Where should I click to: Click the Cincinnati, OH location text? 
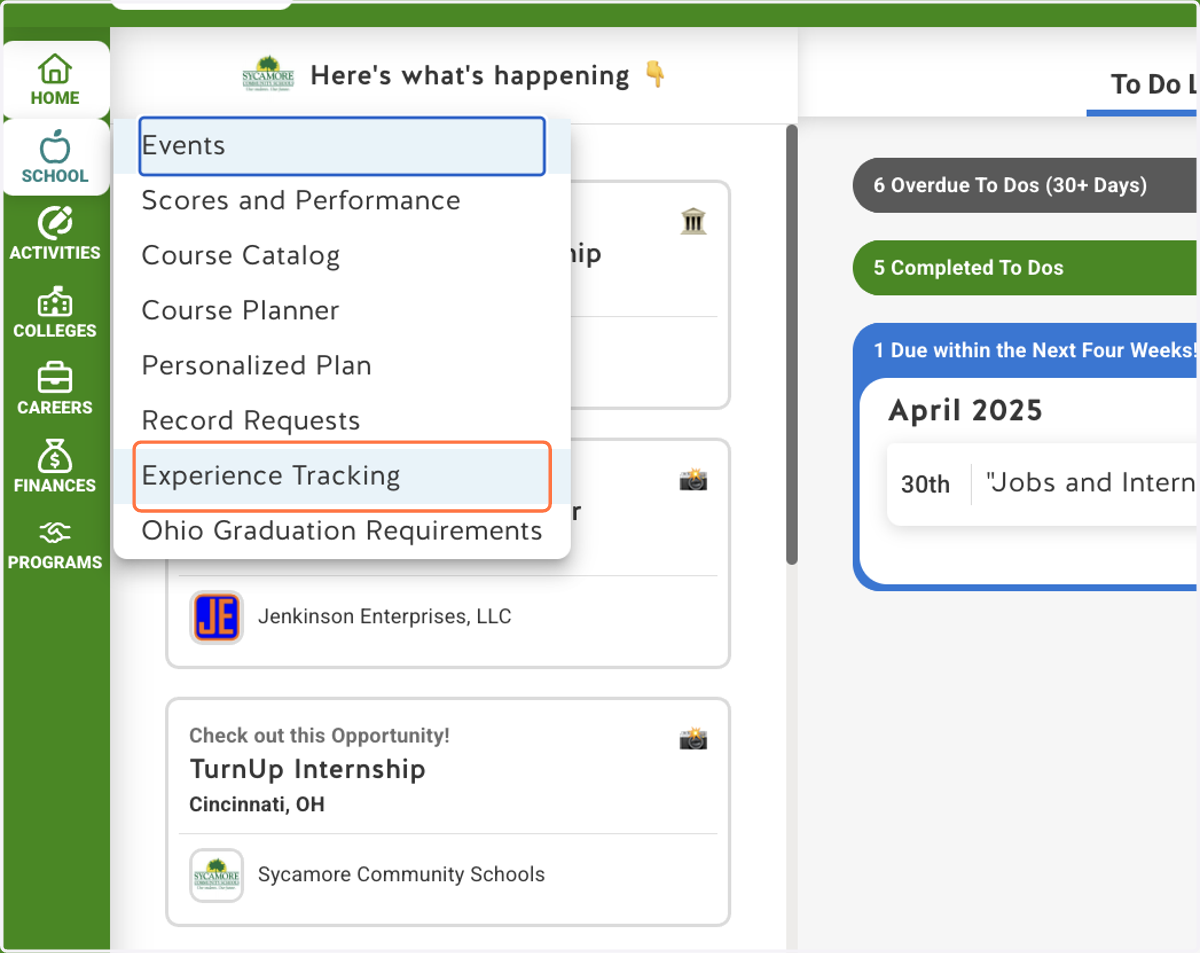257,804
